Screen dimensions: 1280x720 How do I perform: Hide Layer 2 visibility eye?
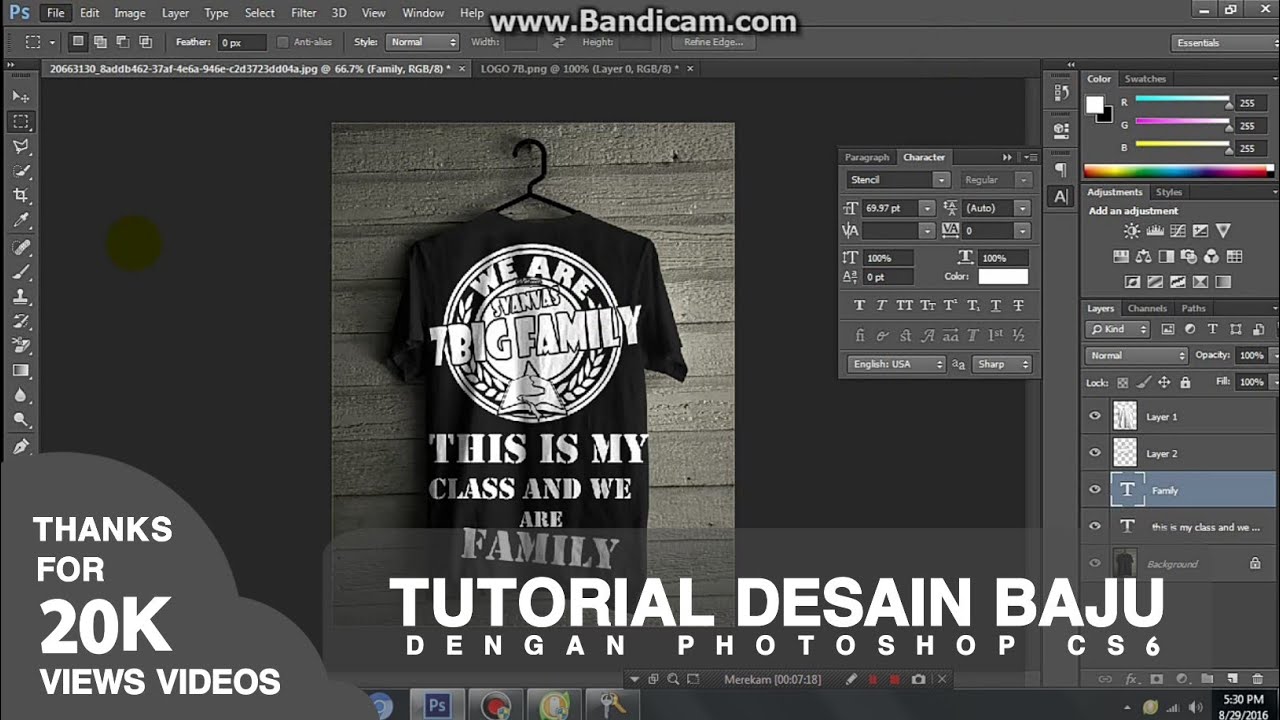pyautogui.click(x=1095, y=453)
